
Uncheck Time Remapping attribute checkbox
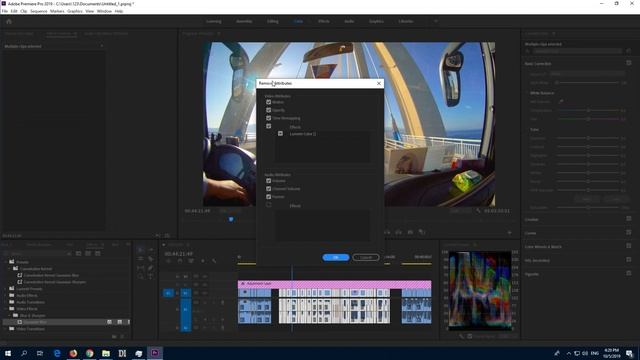[x=269, y=118]
